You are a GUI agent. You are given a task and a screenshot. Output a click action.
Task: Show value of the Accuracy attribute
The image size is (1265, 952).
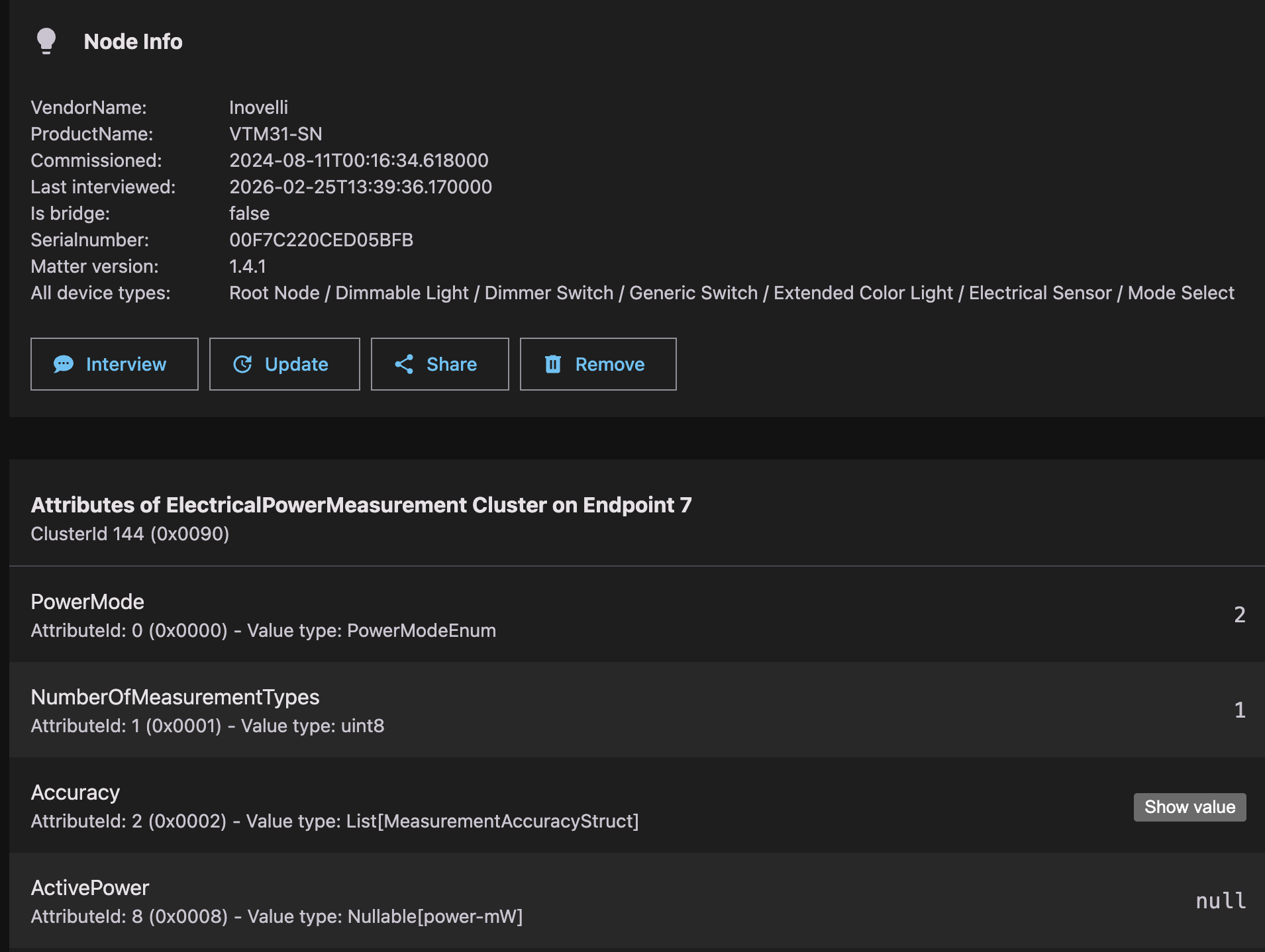click(1189, 807)
